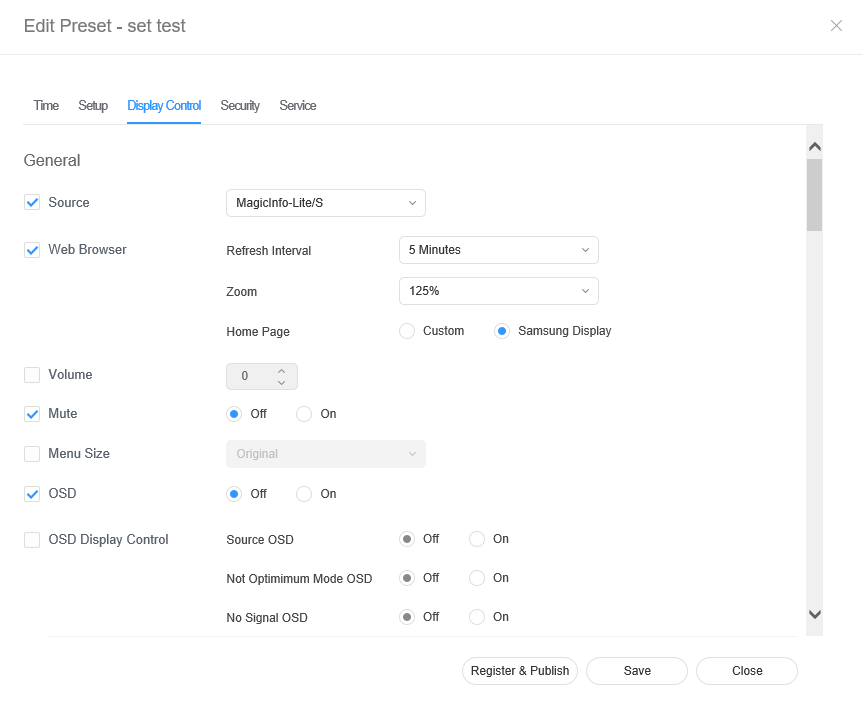Save the preset changes
Image resolution: width=862 pixels, height=702 pixels.
[x=637, y=671]
